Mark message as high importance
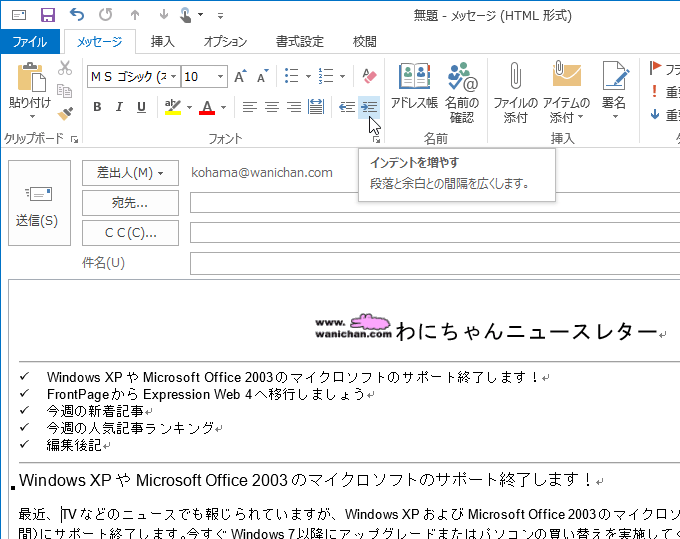The image size is (680, 539). click(655, 91)
